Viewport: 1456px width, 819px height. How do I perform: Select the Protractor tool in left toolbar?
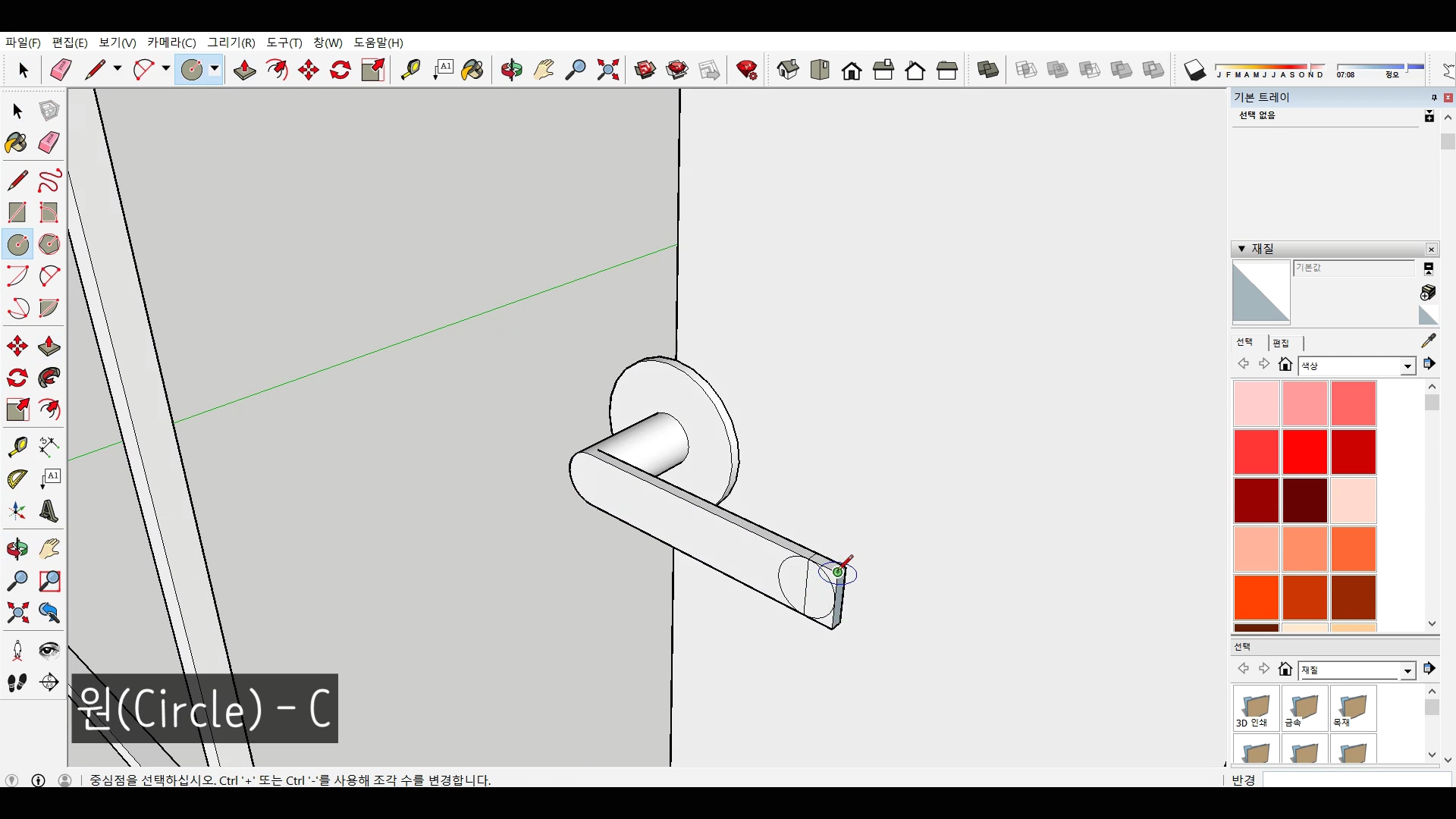[17, 479]
